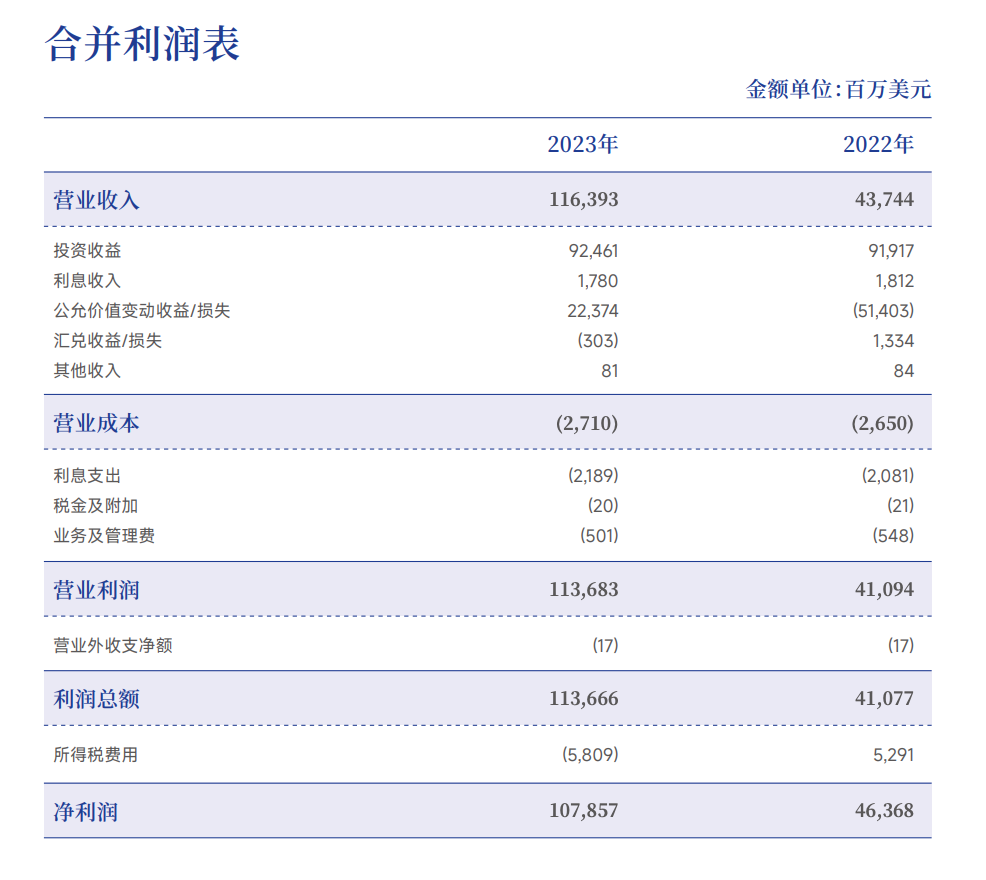Click the 税金及附加 value (20)
This screenshot has height=880, width=986.
point(603,506)
